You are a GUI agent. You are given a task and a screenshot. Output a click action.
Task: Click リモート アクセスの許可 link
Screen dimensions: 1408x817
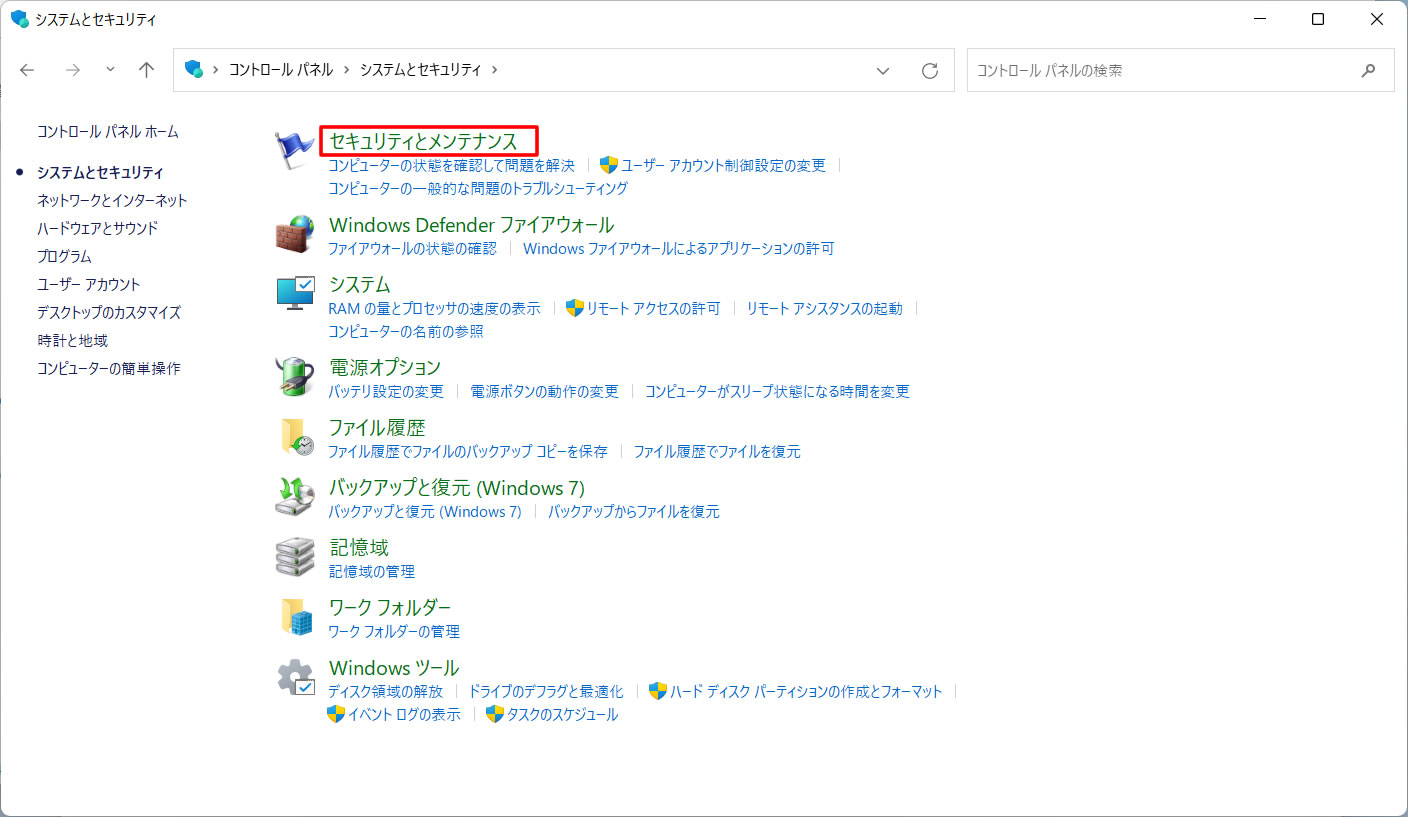coord(653,308)
